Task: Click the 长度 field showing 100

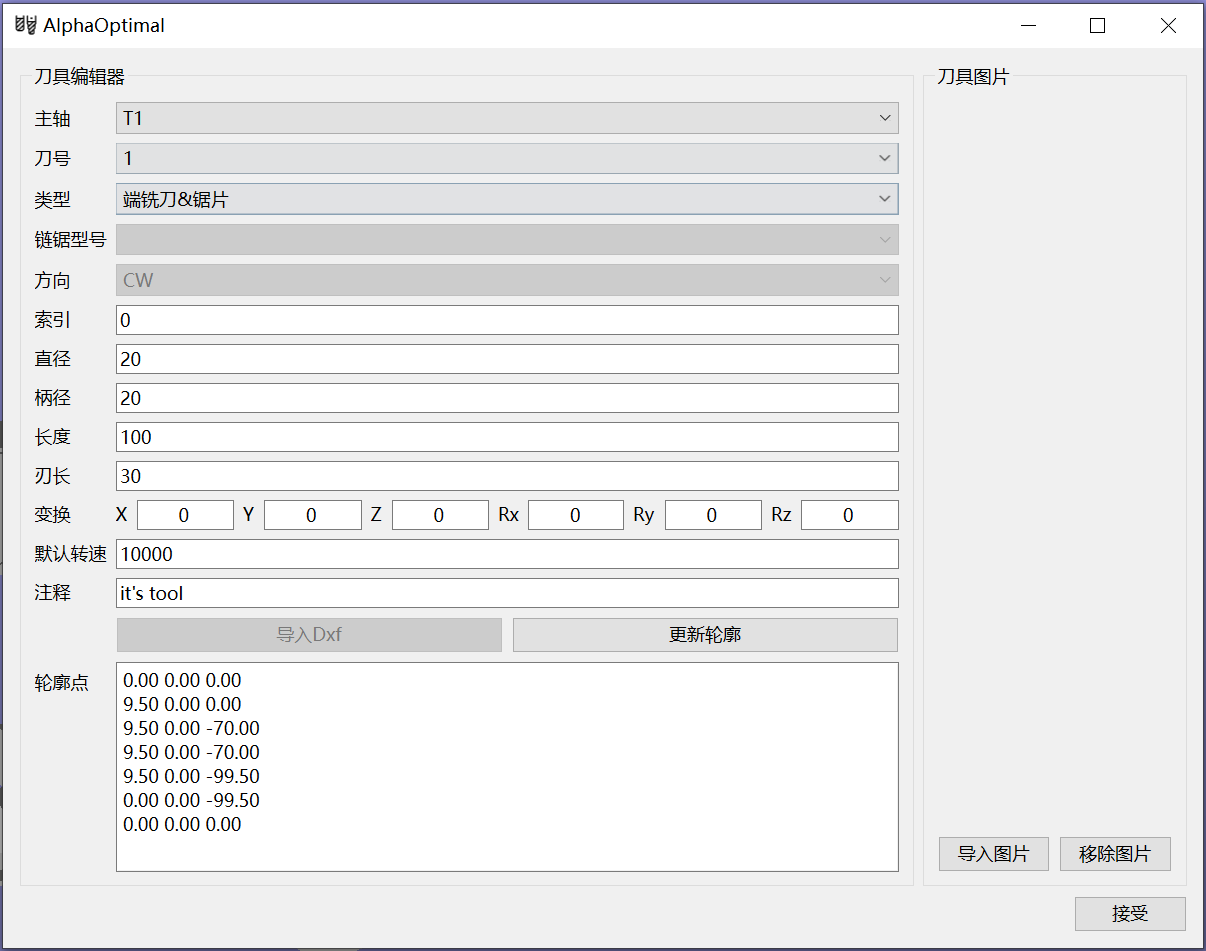Action: [507, 437]
